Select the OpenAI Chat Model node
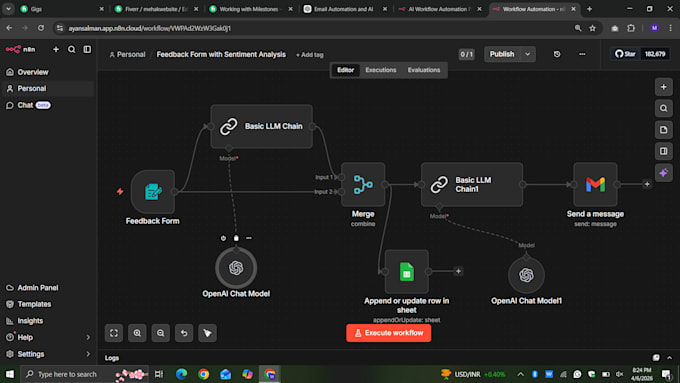 [236, 268]
